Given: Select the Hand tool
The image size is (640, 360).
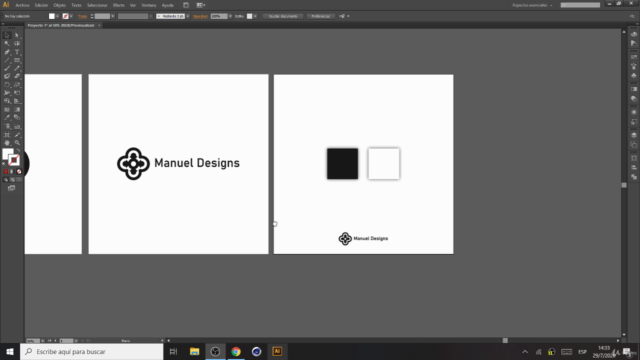Looking at the screenshot, I should 7,143.
